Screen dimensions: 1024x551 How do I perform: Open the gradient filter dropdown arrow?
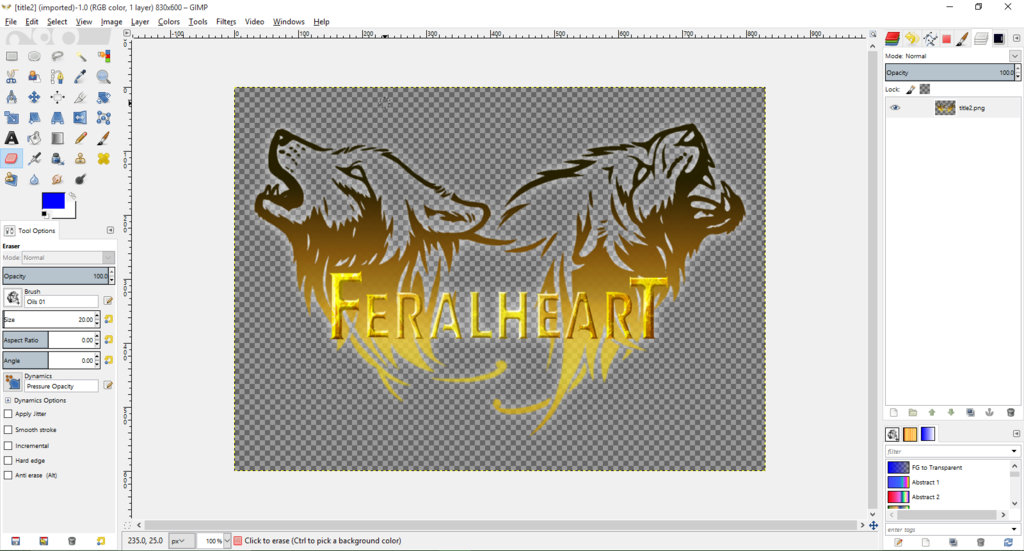point(1014,451)
